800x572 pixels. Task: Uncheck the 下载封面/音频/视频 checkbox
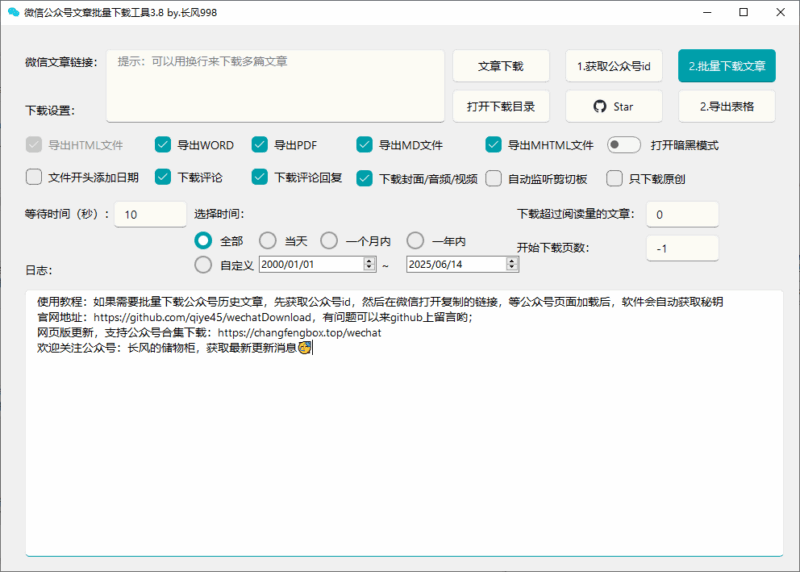click(364, 179)
